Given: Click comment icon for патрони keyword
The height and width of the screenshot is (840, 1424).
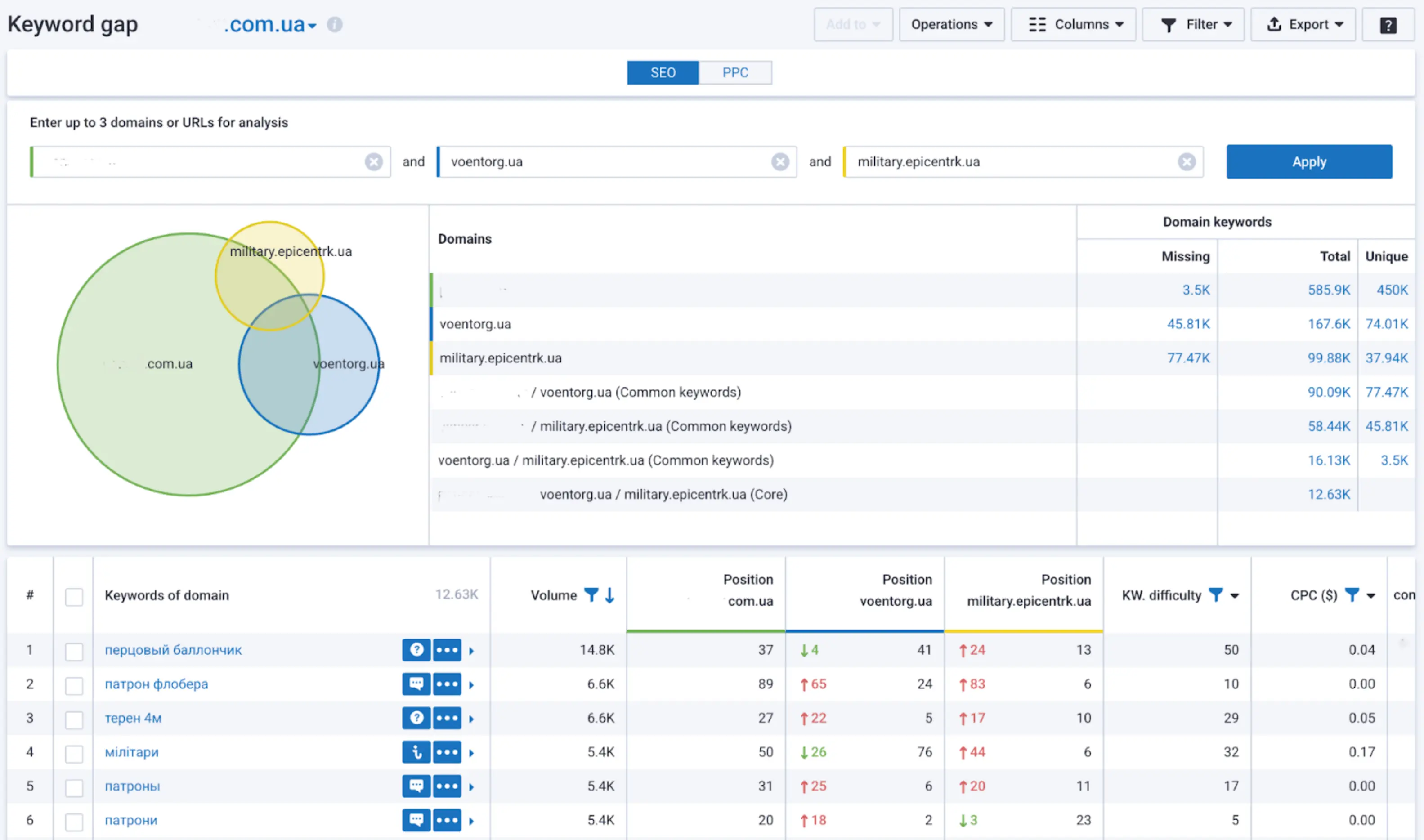Looking at the screenshot, I should [x=416, y=820].
